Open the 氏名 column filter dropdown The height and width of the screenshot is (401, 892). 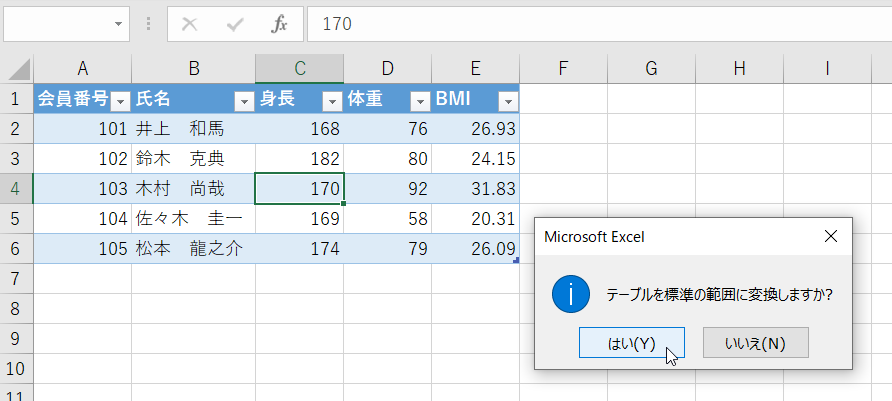coord(244,100)
